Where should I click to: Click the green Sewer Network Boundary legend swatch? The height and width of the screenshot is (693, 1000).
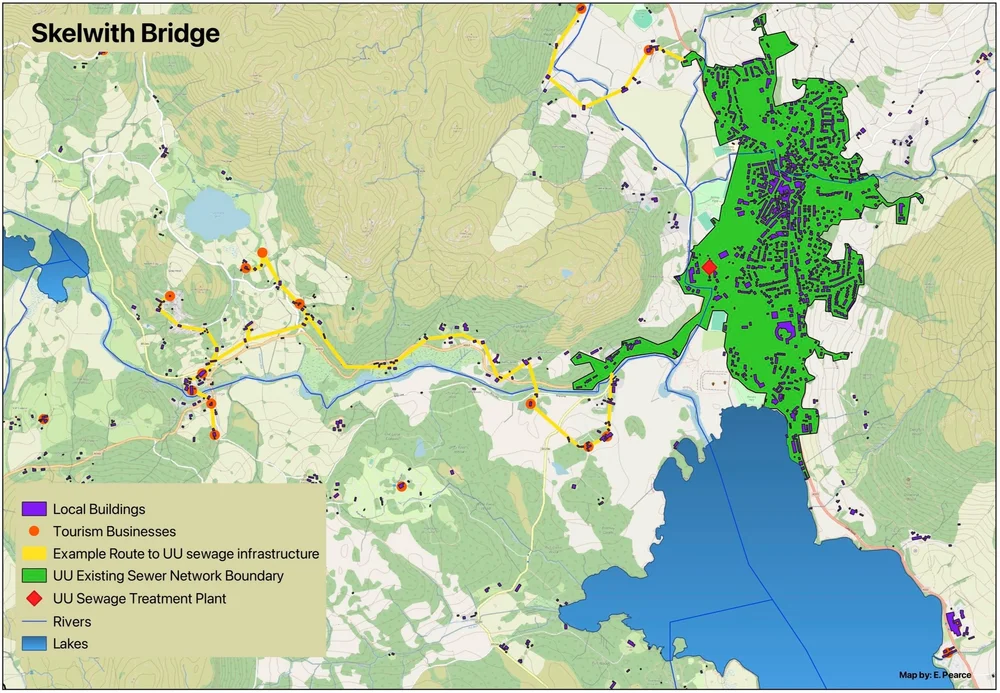point(34,576)
